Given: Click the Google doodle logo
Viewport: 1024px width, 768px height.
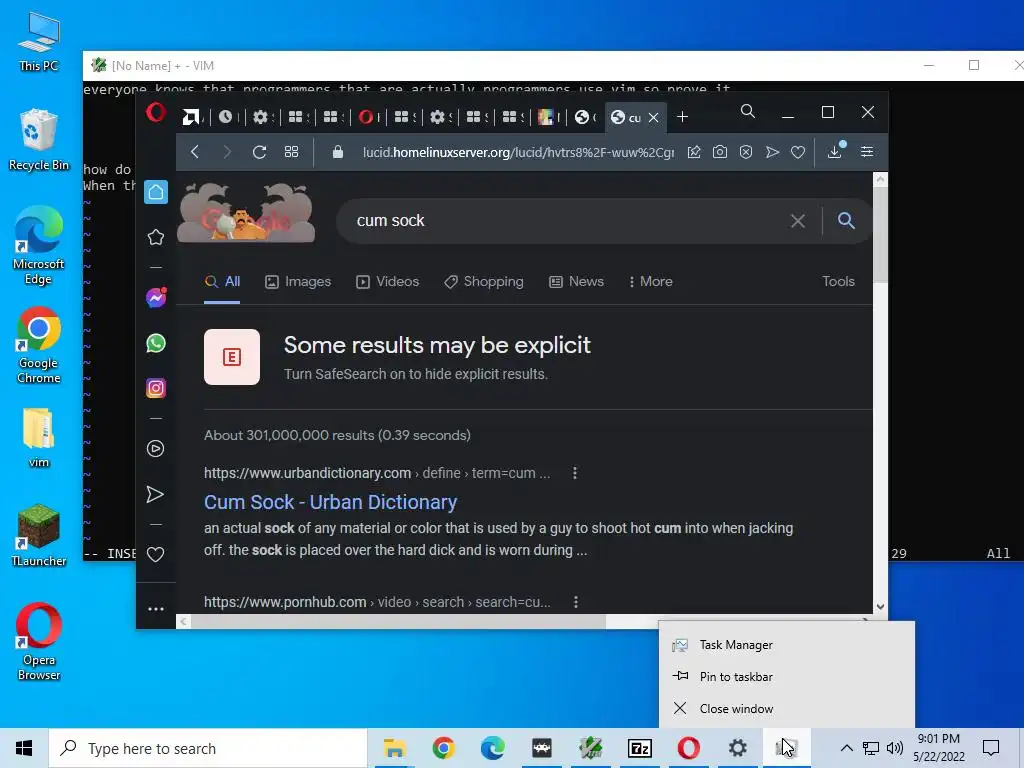Looking at the screenshot, I should 246,212.
